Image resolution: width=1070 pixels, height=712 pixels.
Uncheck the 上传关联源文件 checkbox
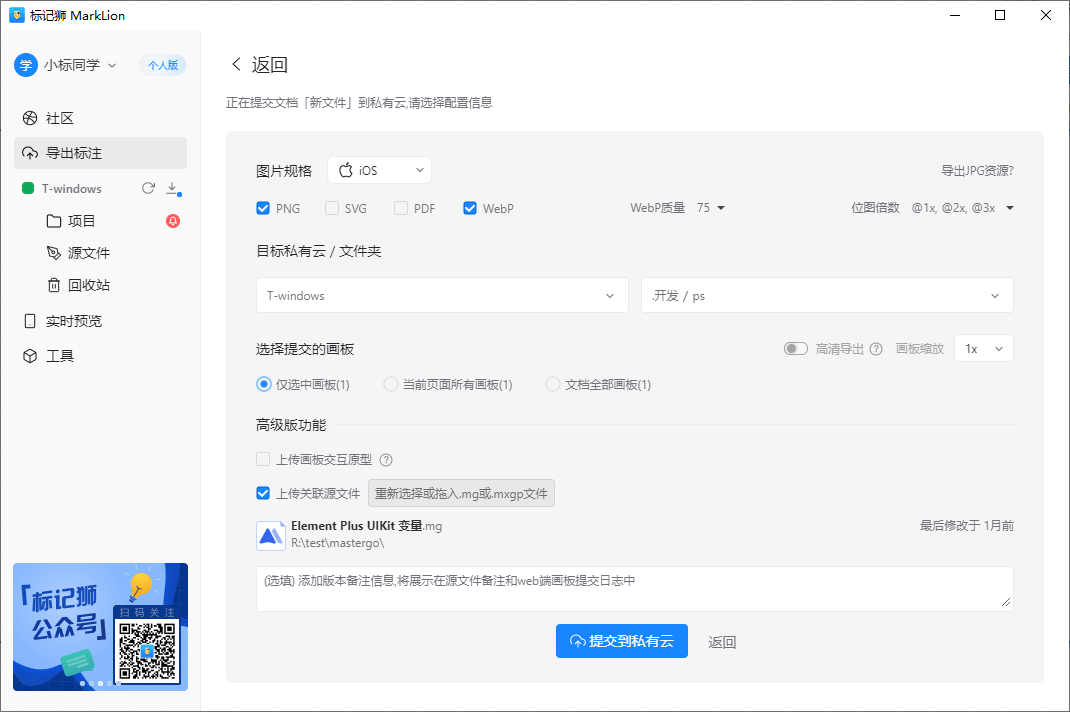pos(263,493)
